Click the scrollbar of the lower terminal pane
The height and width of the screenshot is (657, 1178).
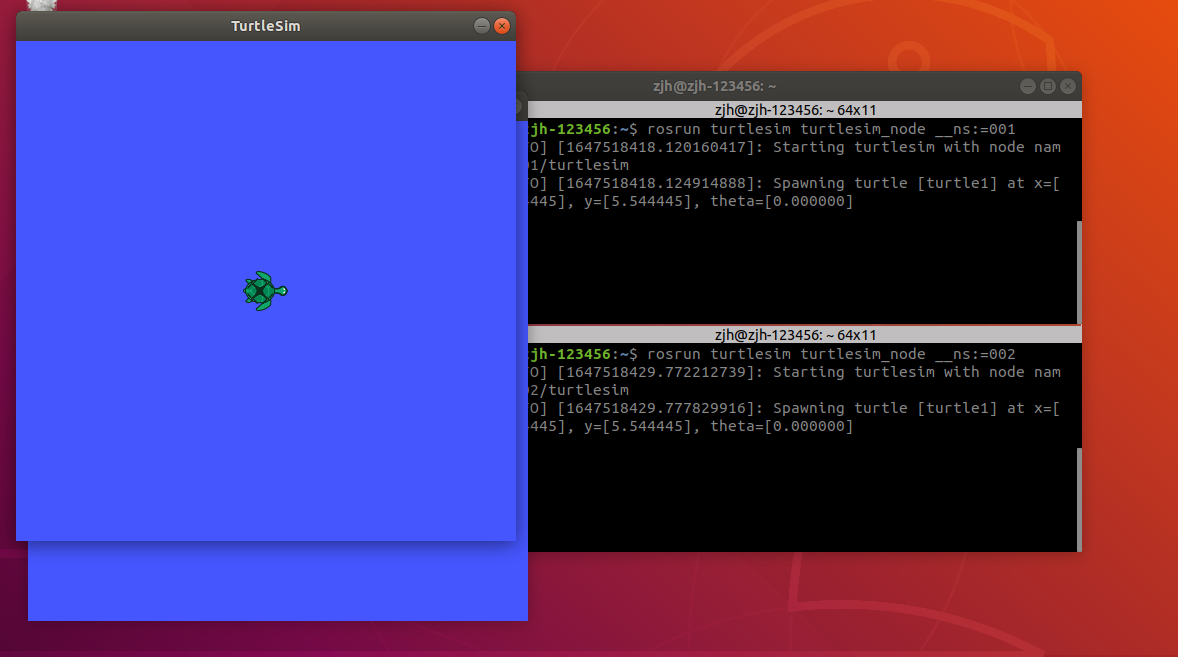click(x=1079, y=499)
